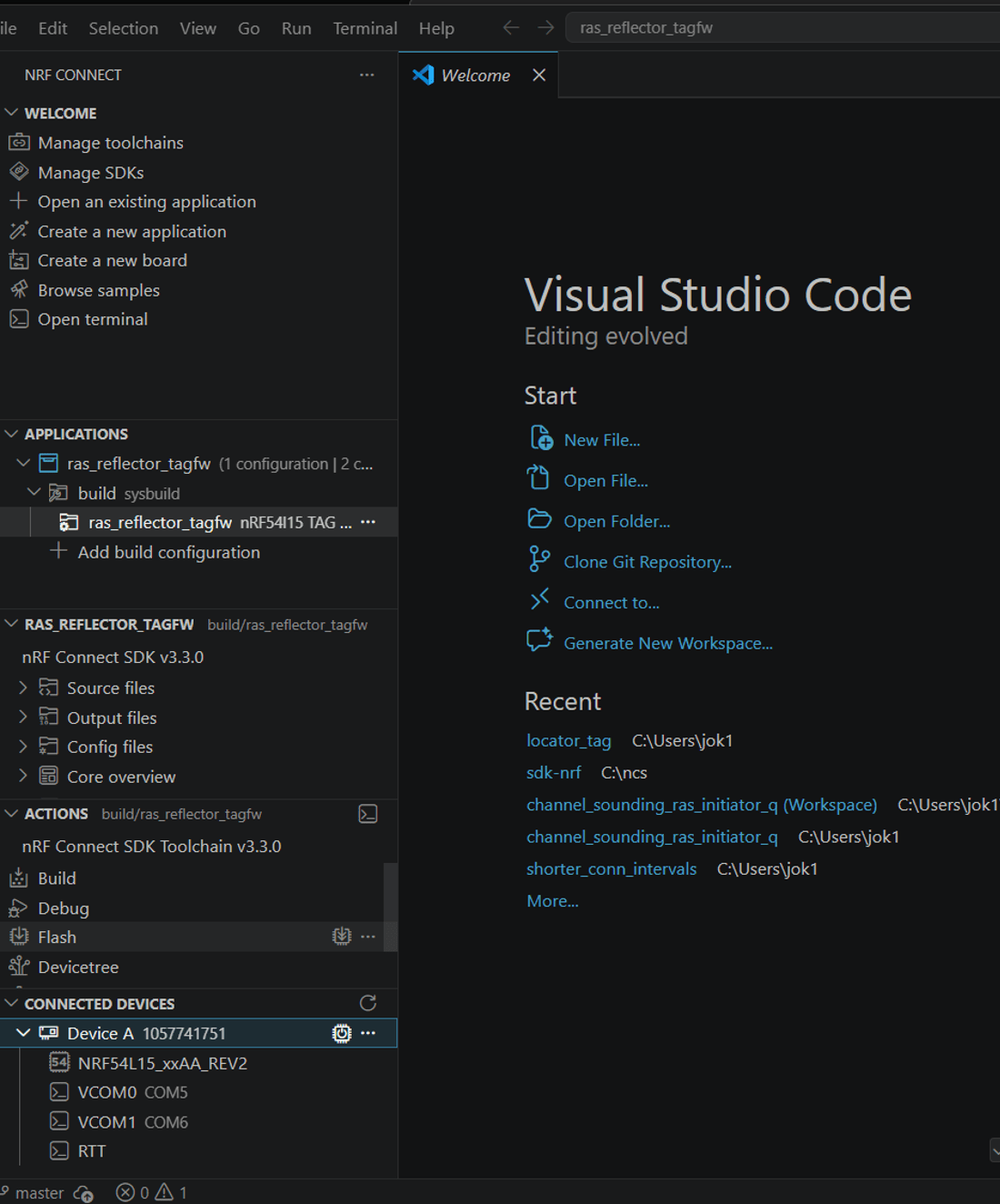Open the RTT connection

click(91, 1151)
